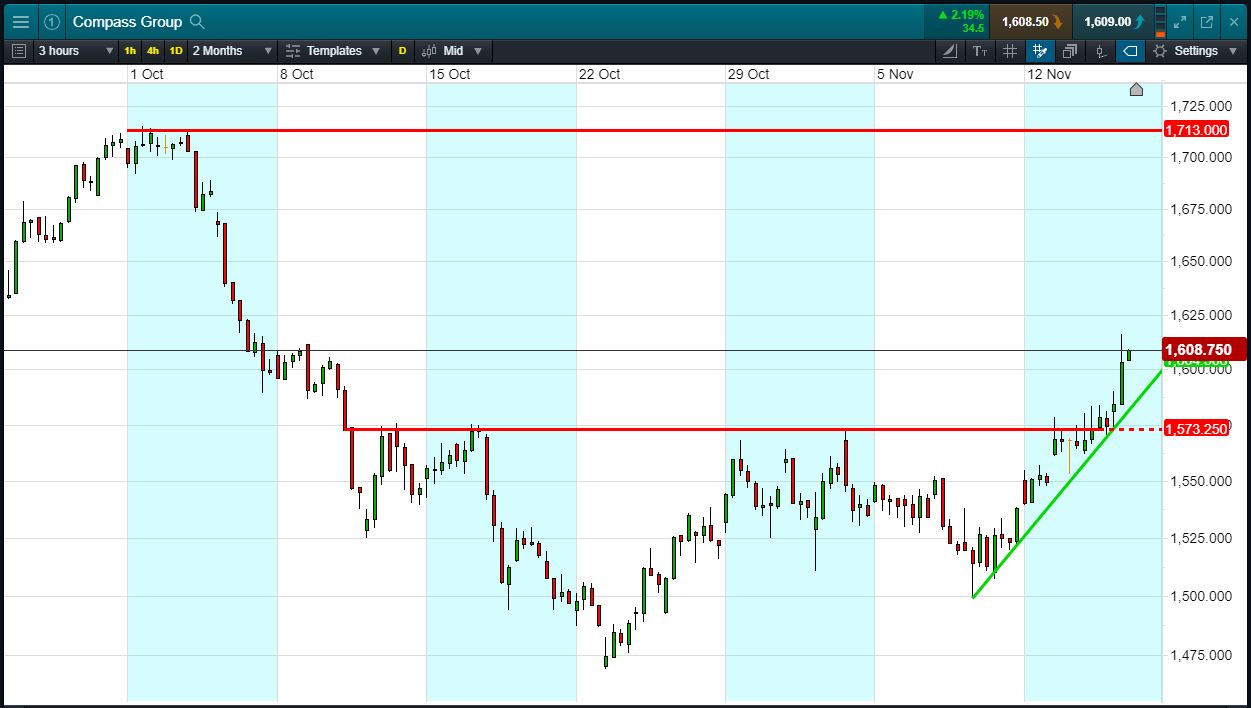Toggle the price label tag icon
Image resolution: width=1251 pixels, height=708 pixels.
1130,51
